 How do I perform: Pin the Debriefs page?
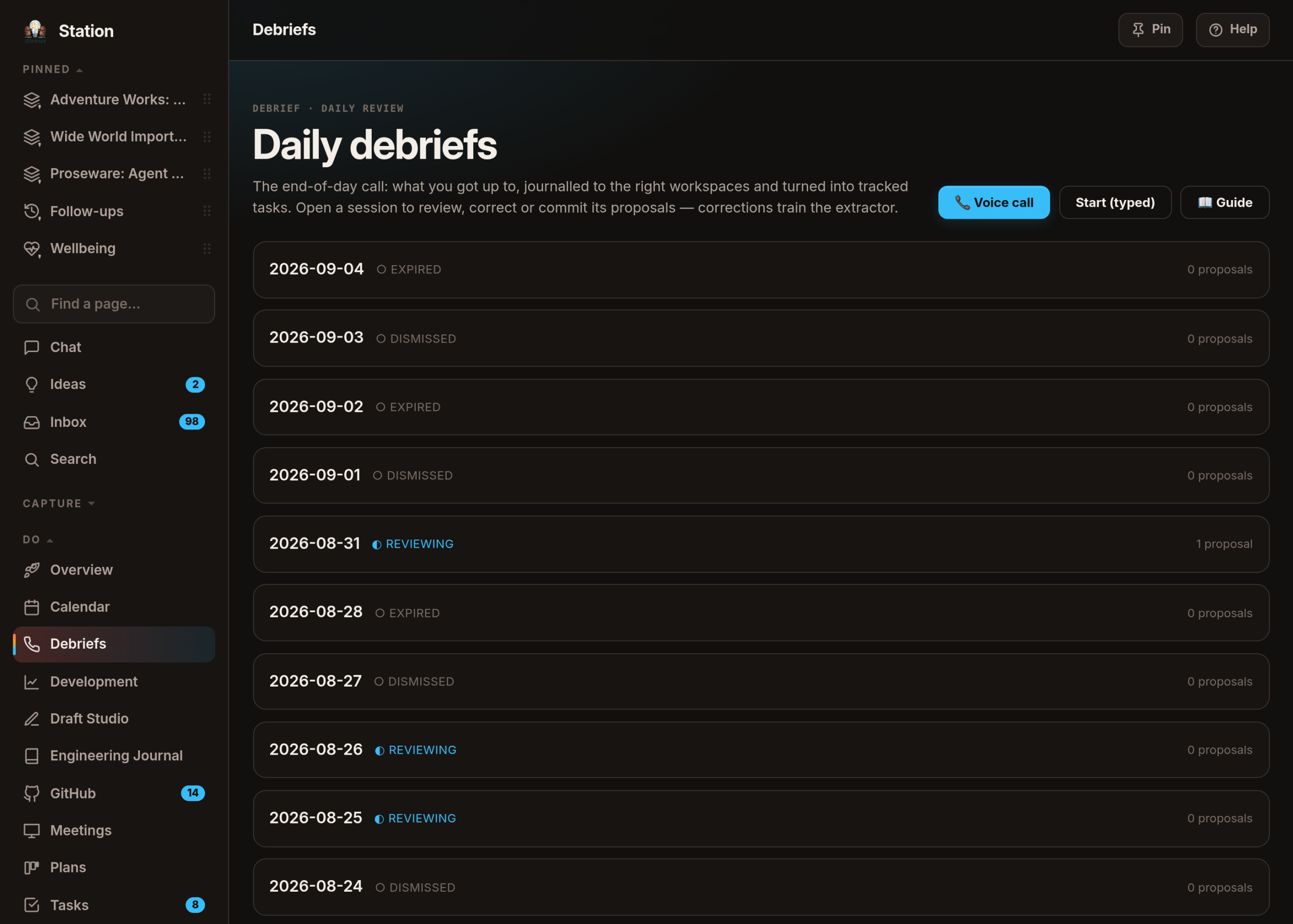click(x=1150, y=30)
